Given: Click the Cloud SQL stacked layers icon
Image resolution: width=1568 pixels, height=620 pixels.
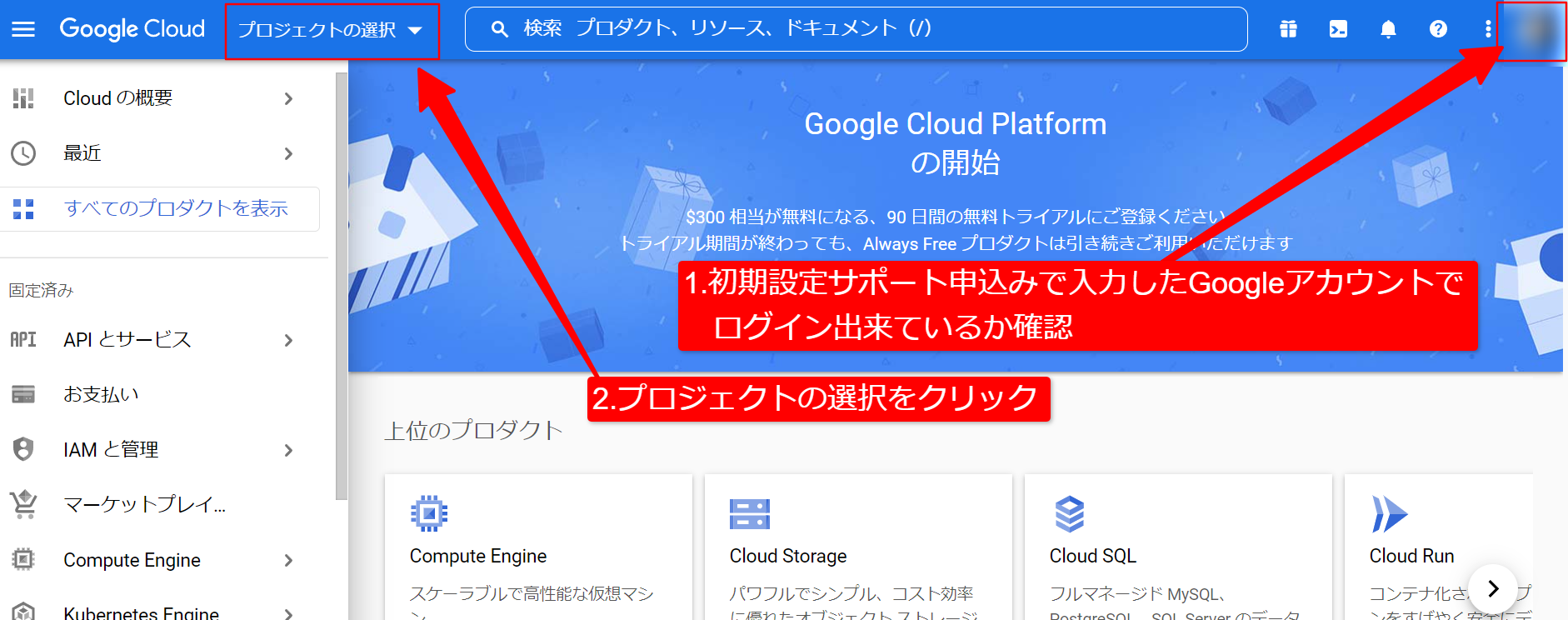Looking at the screenshot, I should 1070,514.
